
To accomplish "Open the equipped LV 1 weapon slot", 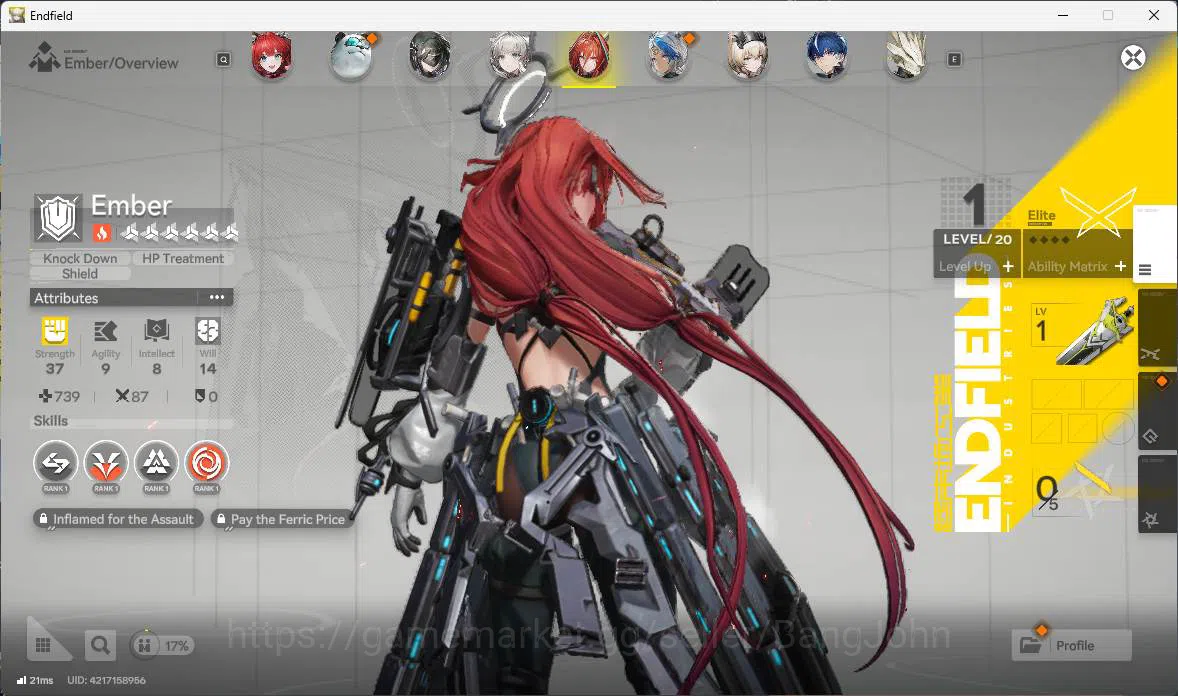I will (x=1082, y=331).
